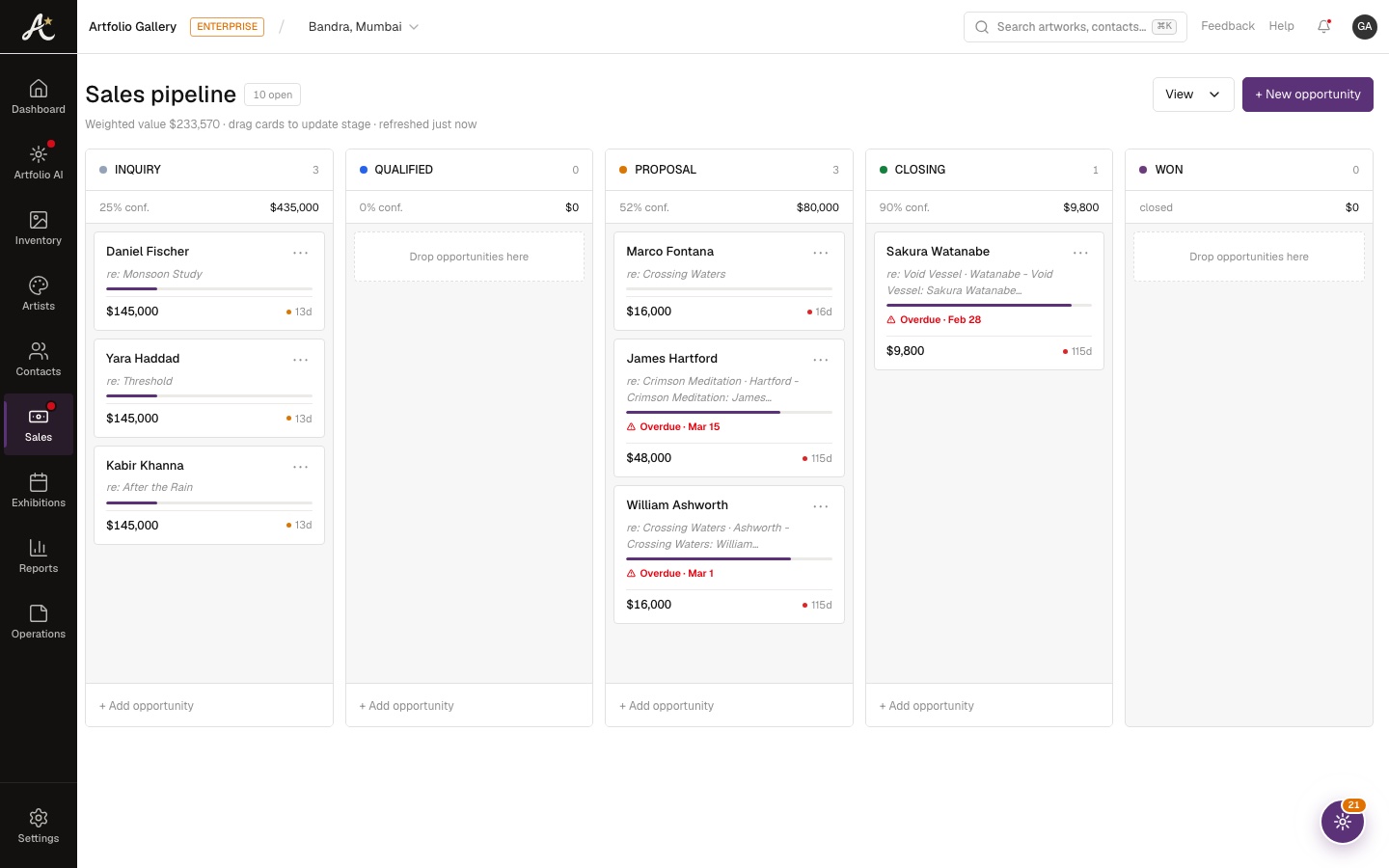The image size is (1389, 868).
Task: Click Won drop opportunities placeholder
Action: pyautogui.click(x=1249, y=257)
